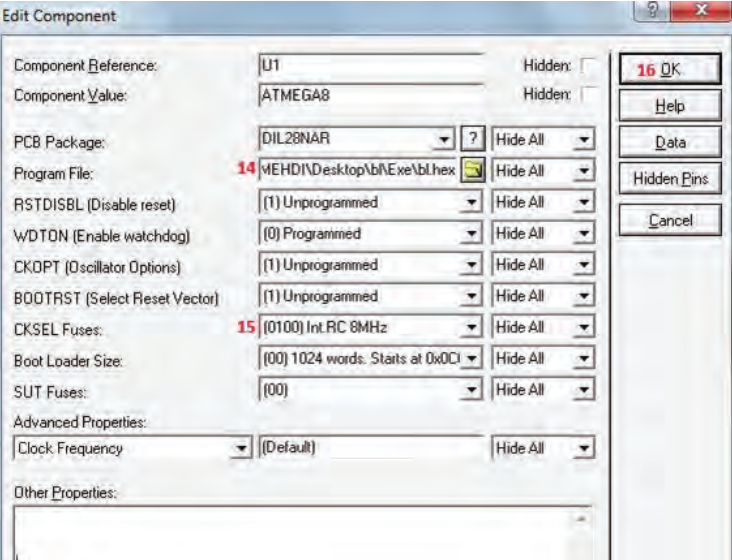Screen dimensions: 732x560
Task: Click the PCB Package question mark button
Action: [x=473, y=139]
